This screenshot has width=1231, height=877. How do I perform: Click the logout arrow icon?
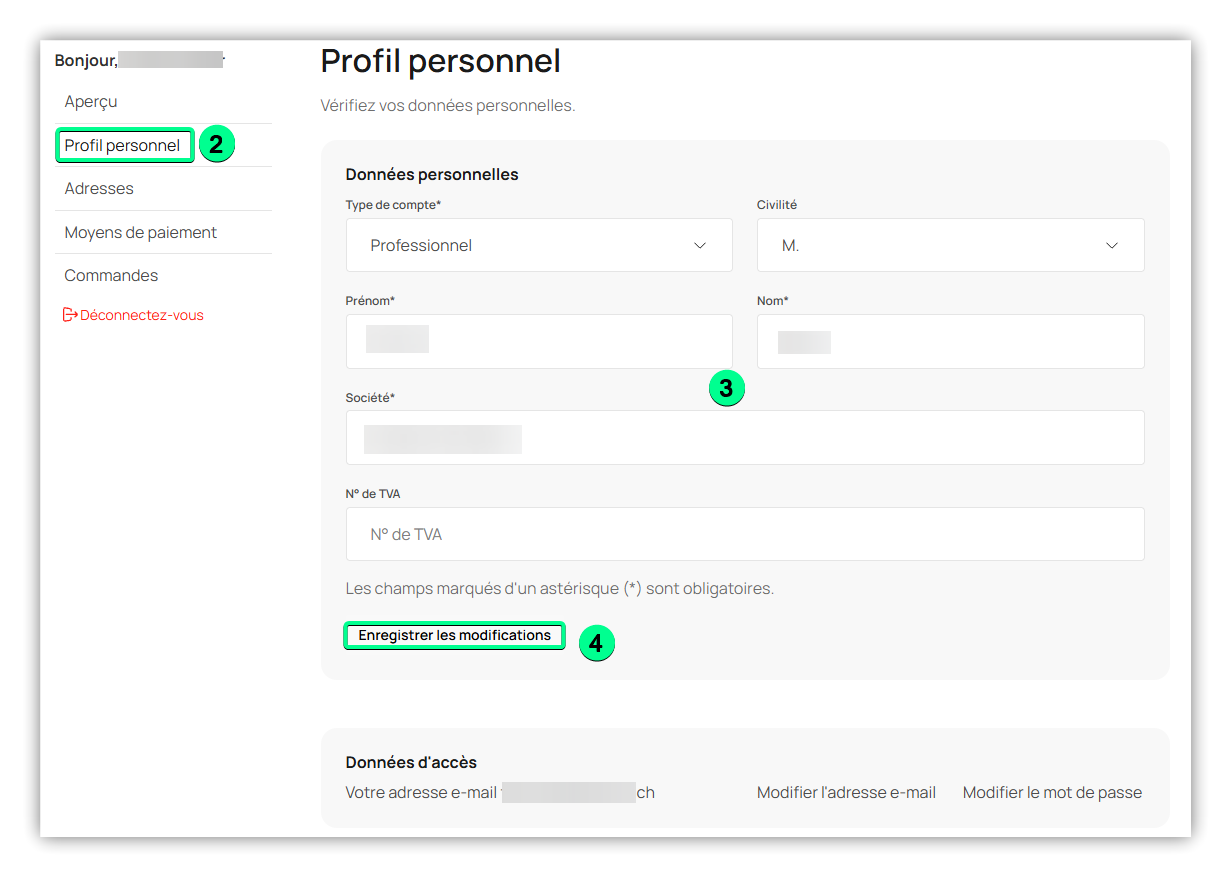click(70, 315)
